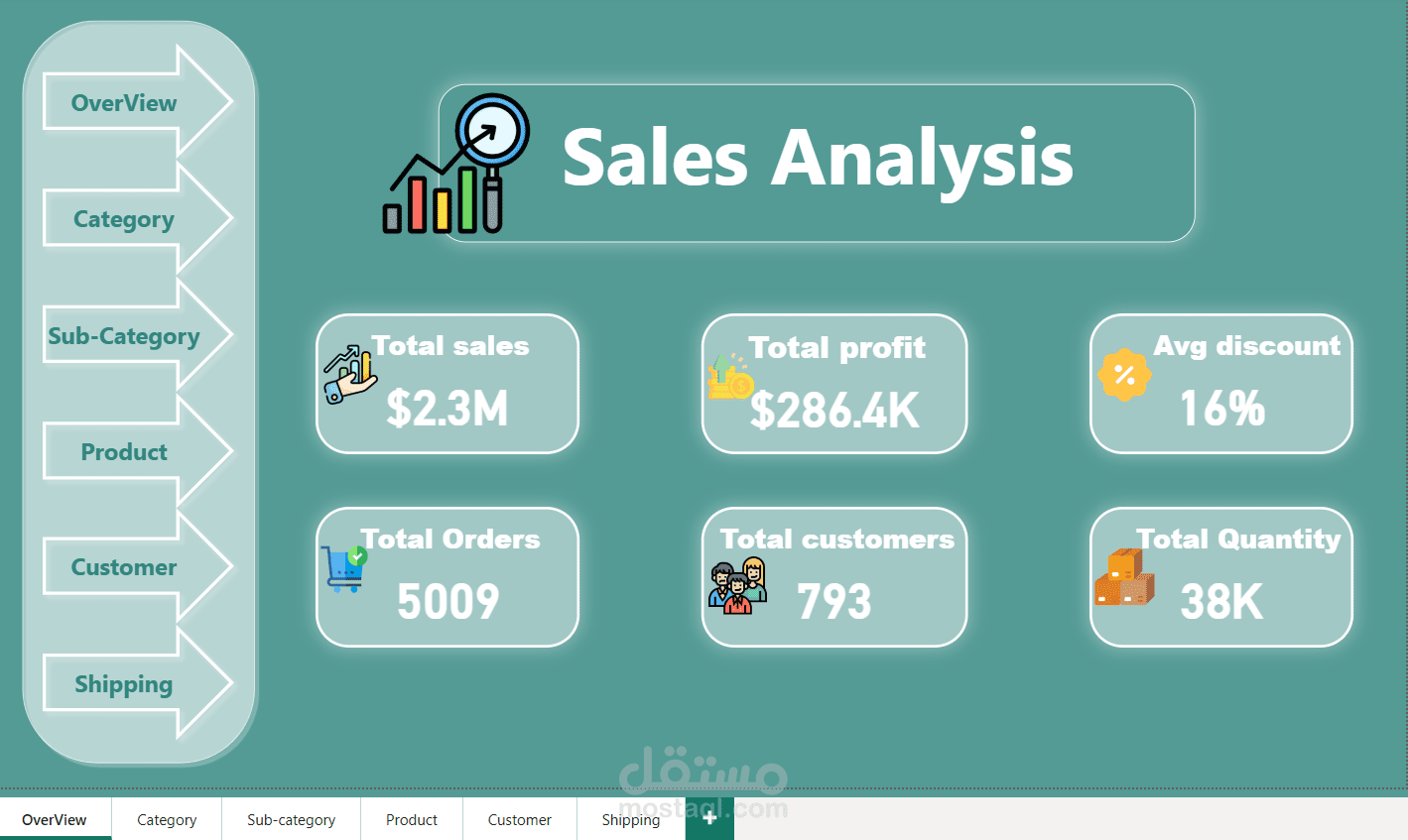The image size is (1408, 840).
Task: Click the Total customers card label
Action: coord(837,540)
